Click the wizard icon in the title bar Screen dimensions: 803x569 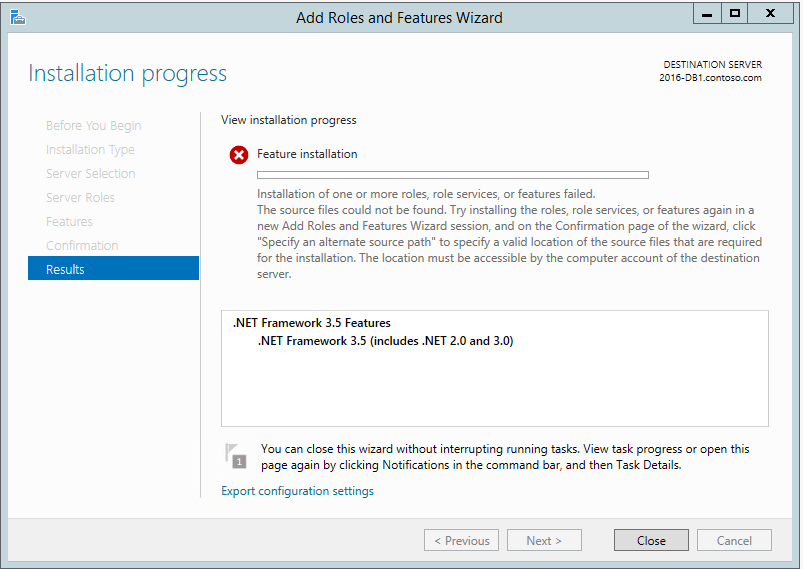[17, 17]
